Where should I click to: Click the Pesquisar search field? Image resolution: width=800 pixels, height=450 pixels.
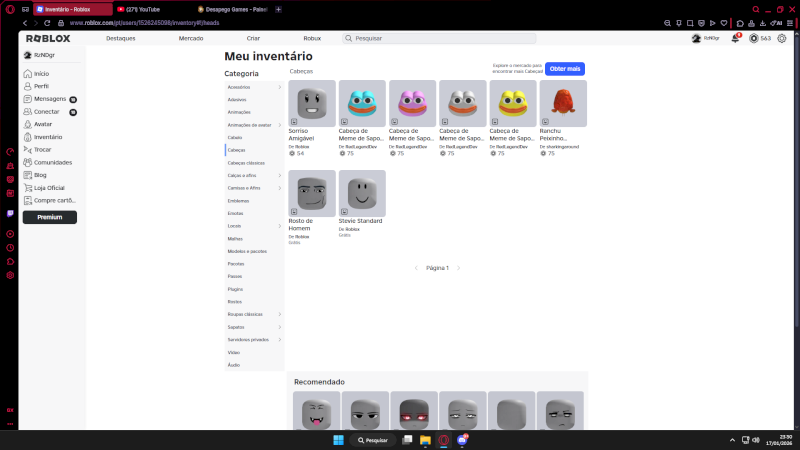(440, 38)
